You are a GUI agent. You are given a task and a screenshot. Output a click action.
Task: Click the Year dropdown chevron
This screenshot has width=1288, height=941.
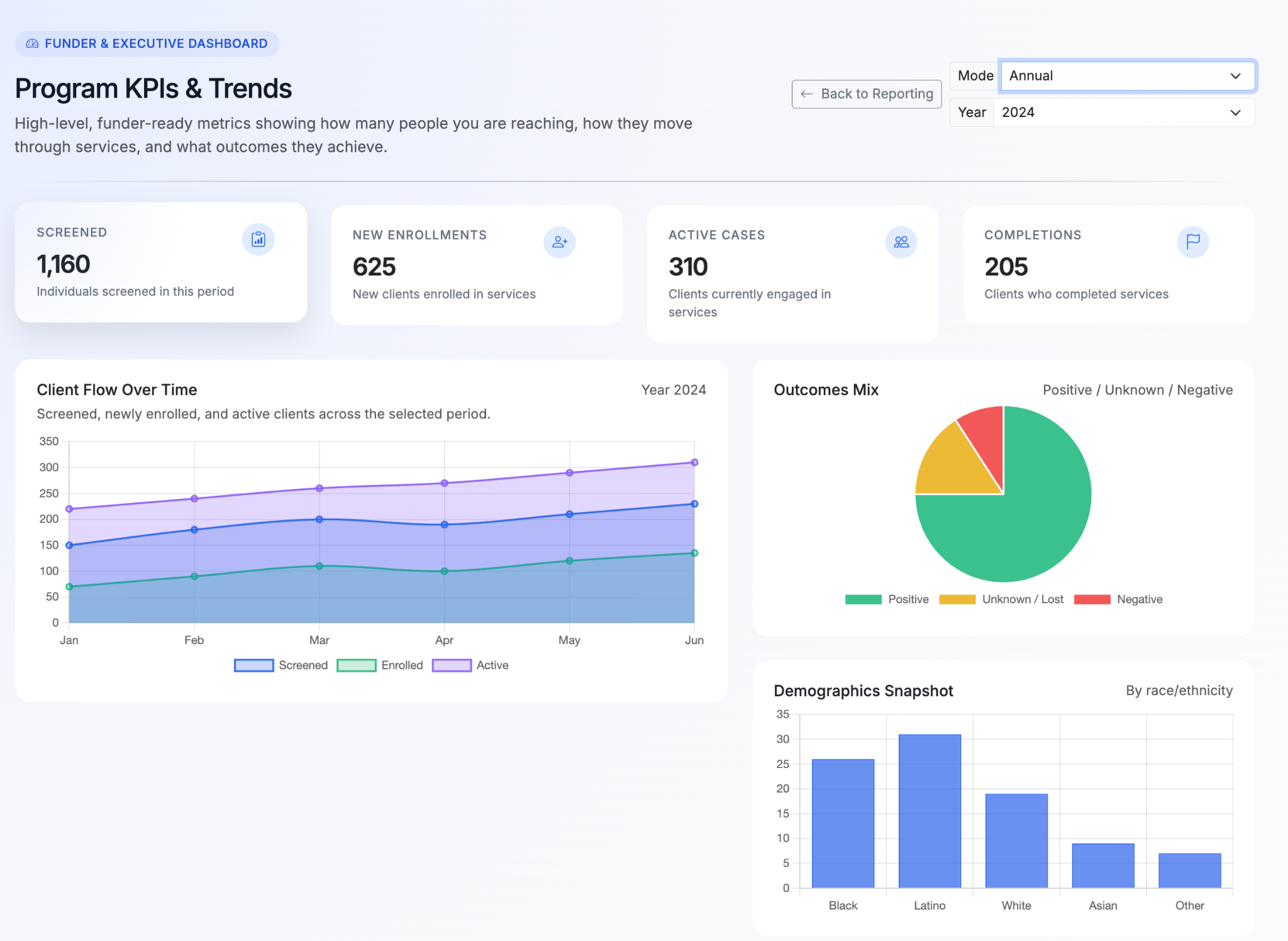pyautogui.click(x=1236, y=112)
